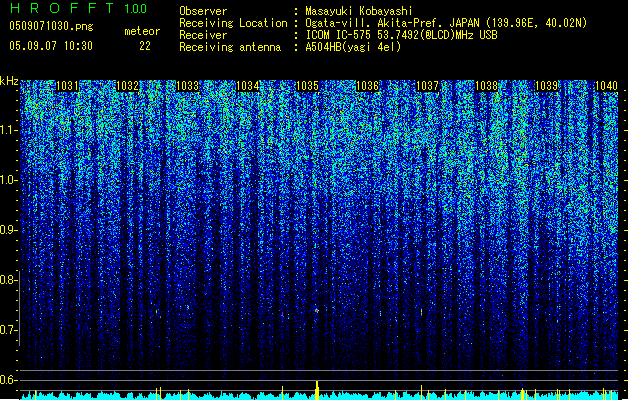This screenshot has height=400, width=629.
Task: Click the 1038 time marker
Action: (x=487, y=86)
